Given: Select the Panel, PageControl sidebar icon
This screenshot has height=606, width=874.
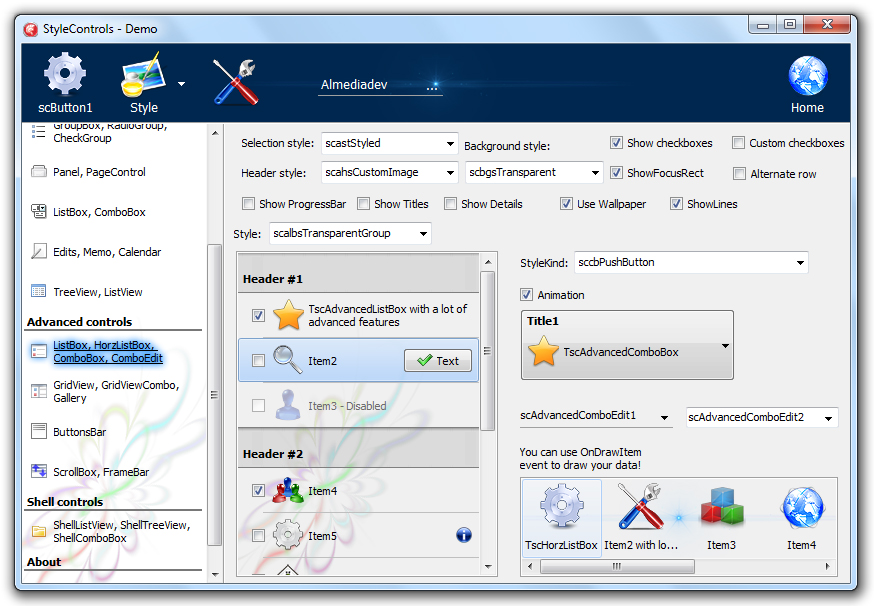Looking at the screenshot, I should pos(38,171).
